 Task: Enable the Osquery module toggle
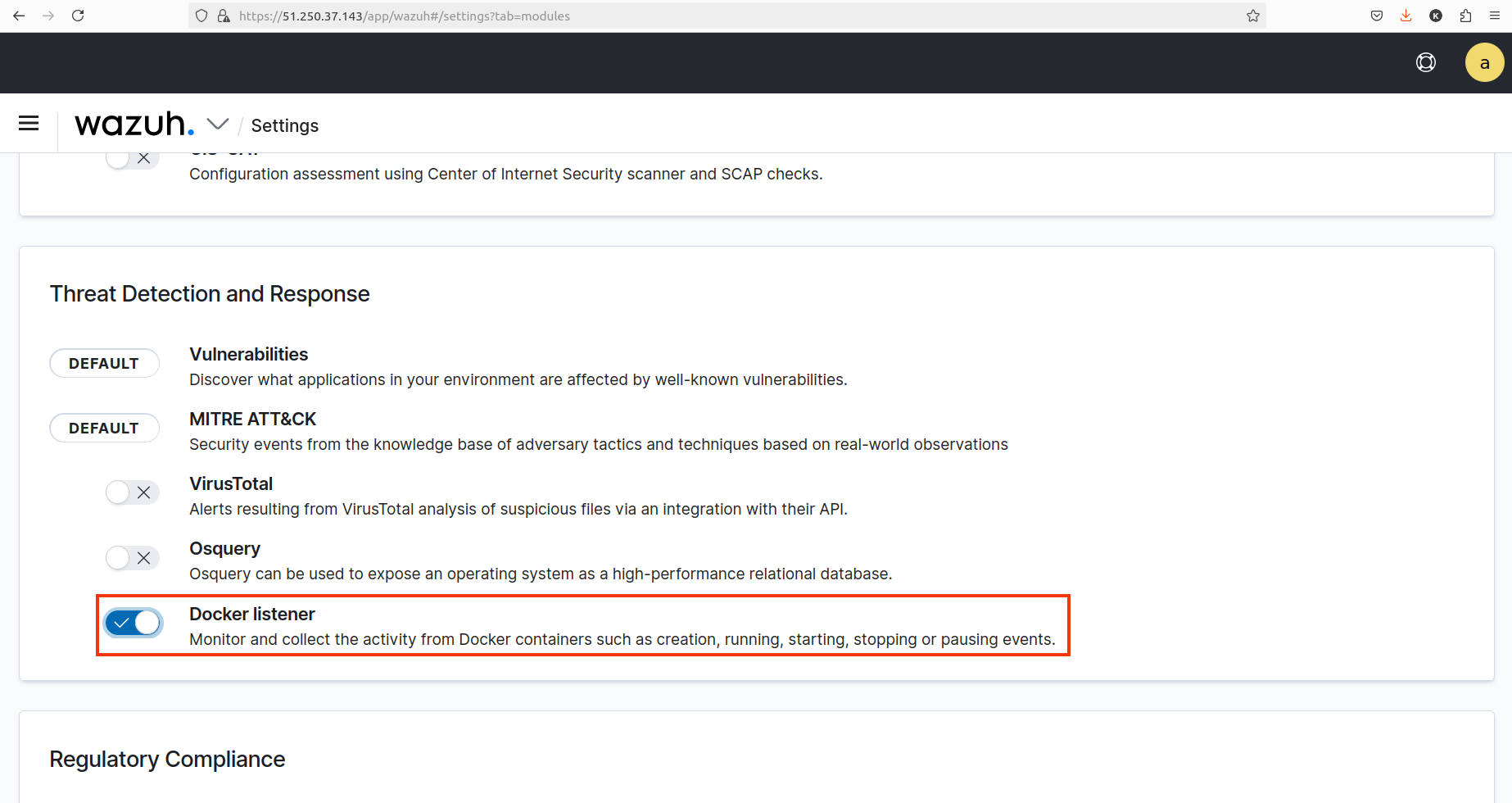pos(133,558)
